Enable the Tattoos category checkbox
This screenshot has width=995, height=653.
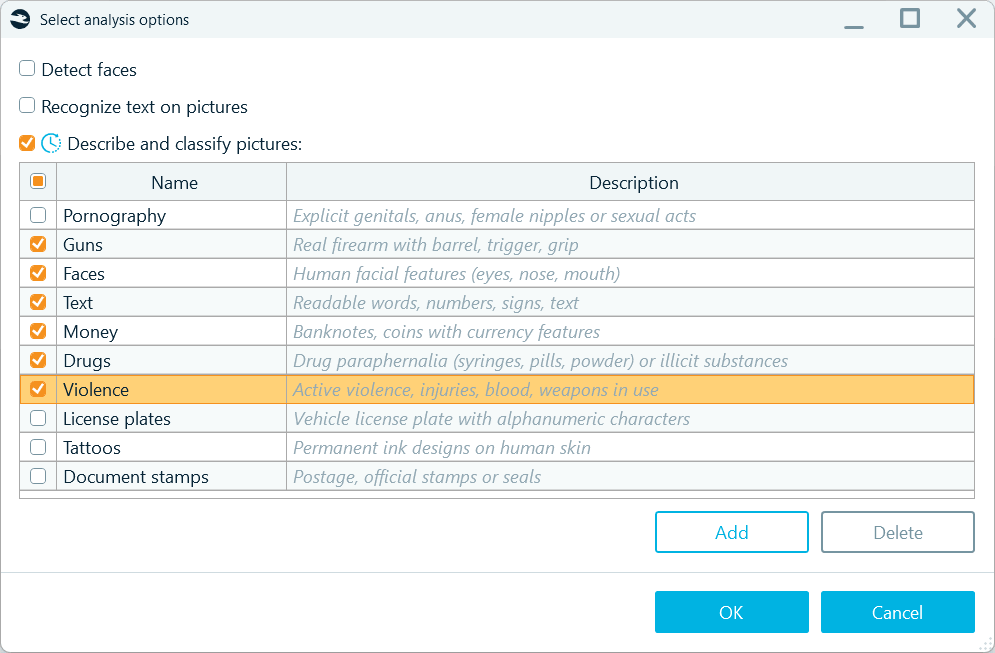tap(38, 447)
